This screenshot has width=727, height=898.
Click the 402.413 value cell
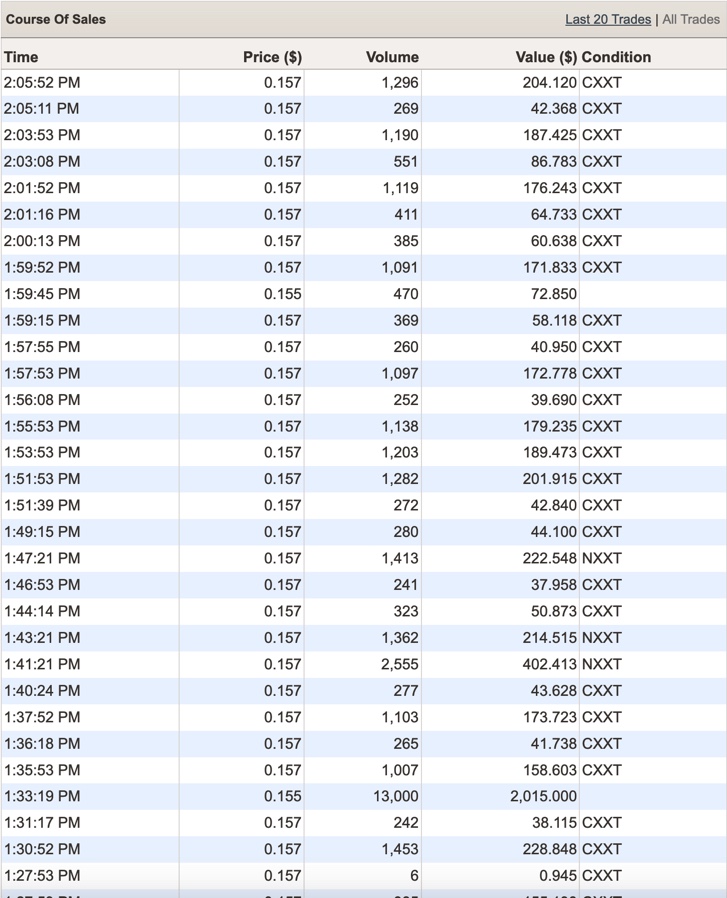pos(549,664)
